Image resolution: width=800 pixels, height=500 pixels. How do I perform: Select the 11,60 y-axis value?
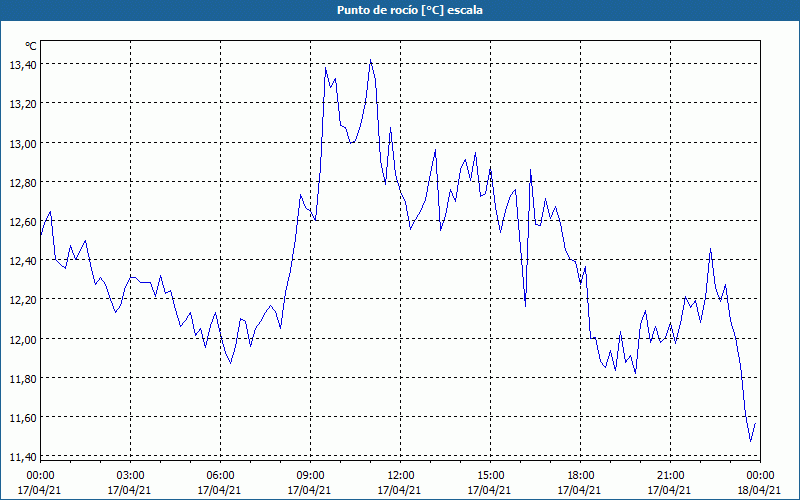coord(22,417)
